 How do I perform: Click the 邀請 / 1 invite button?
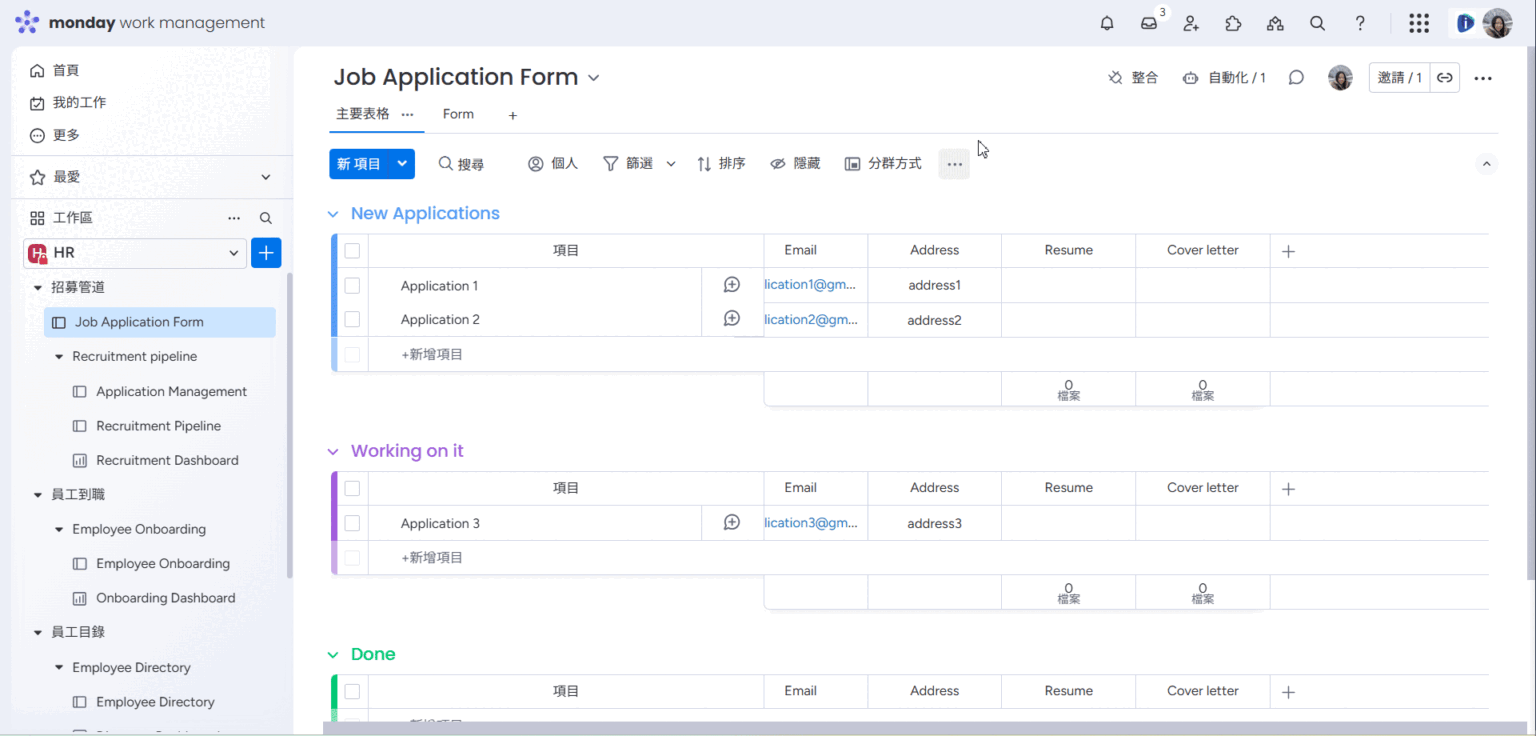coord(1399,78)
